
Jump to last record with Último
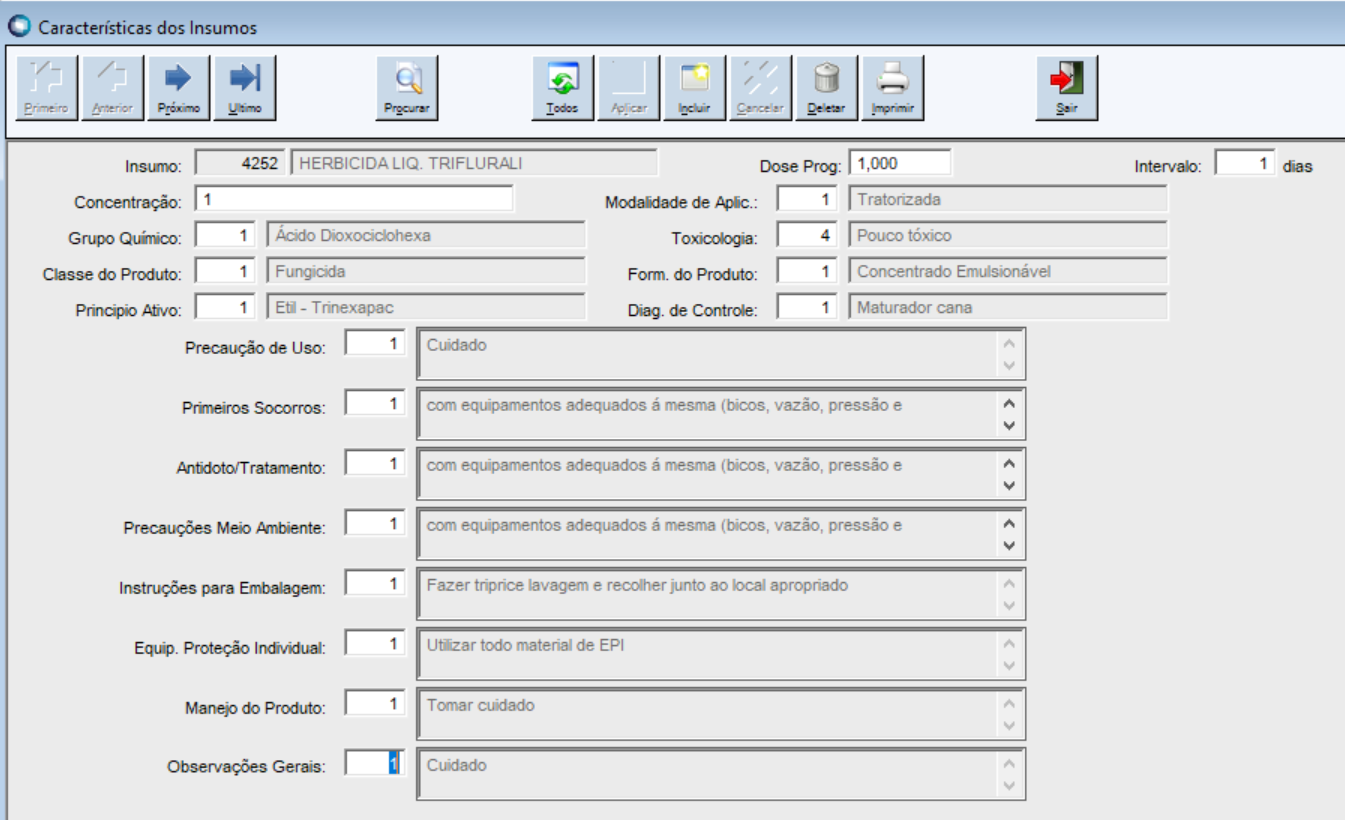tap(244, 88)
